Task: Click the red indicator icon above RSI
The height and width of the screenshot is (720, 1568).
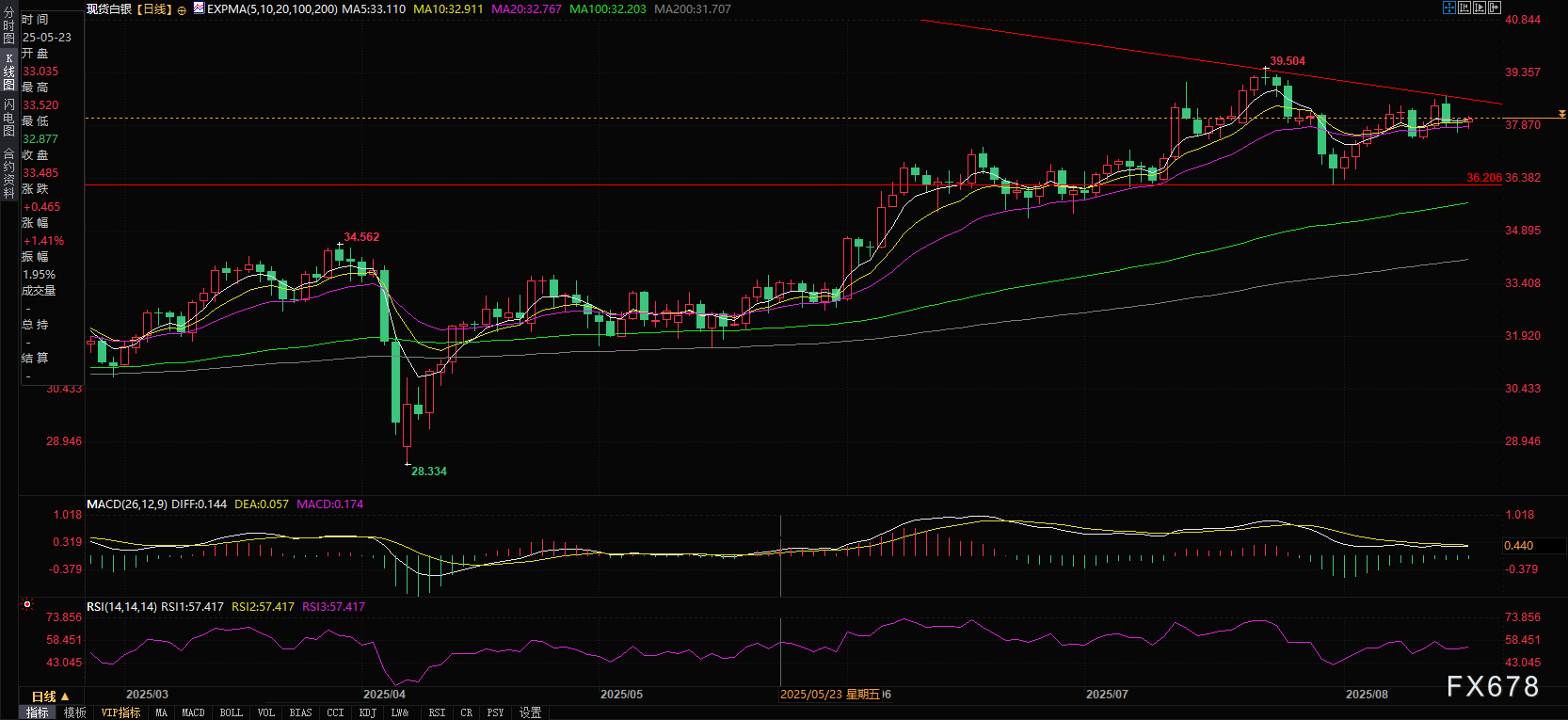Action: [27, 604]
